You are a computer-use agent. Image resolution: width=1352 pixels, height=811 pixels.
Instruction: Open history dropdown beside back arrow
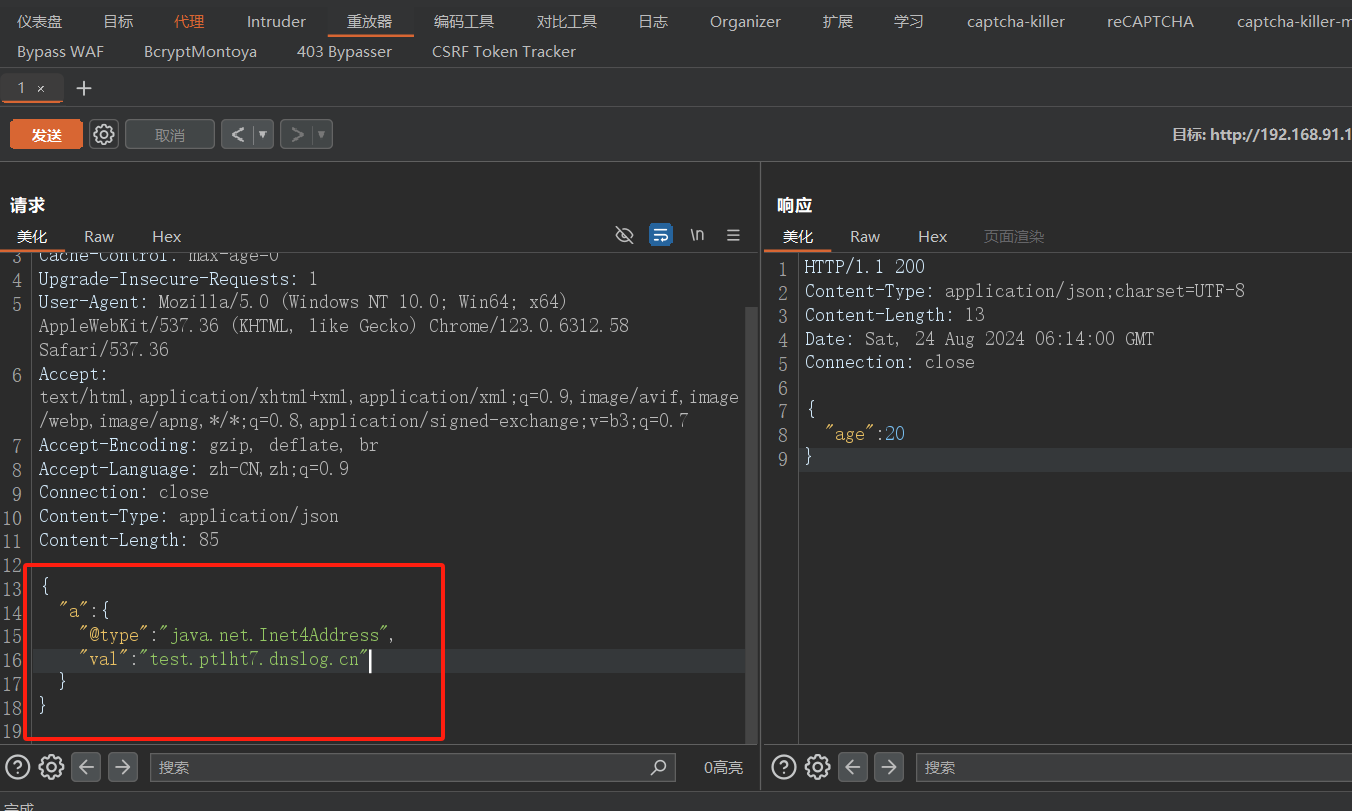(263, 135)
